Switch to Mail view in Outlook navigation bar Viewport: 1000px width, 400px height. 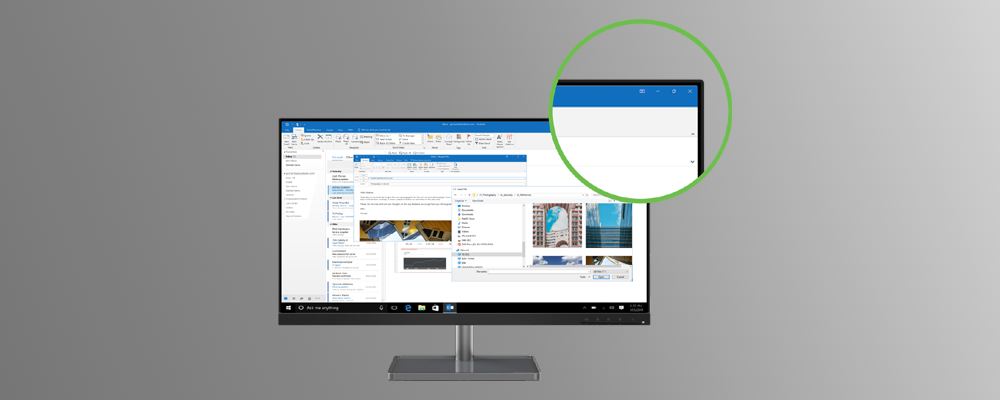287,298
